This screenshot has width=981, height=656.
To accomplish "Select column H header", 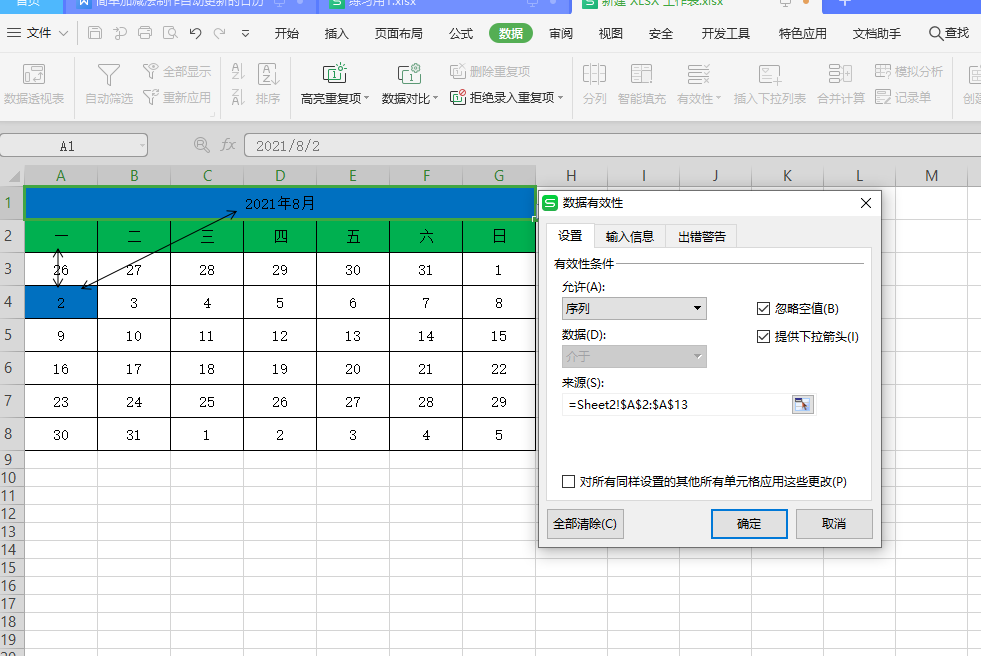I will tap(571, 176).
